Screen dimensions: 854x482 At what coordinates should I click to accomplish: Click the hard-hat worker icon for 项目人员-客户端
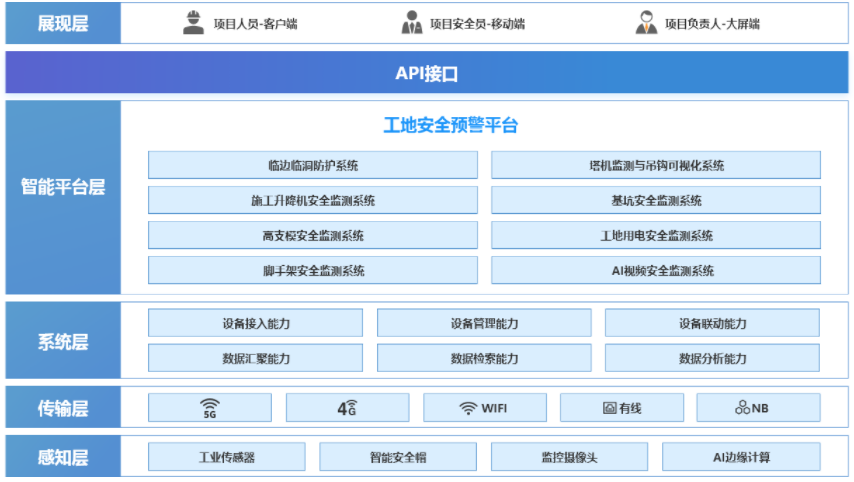point(194,22)
